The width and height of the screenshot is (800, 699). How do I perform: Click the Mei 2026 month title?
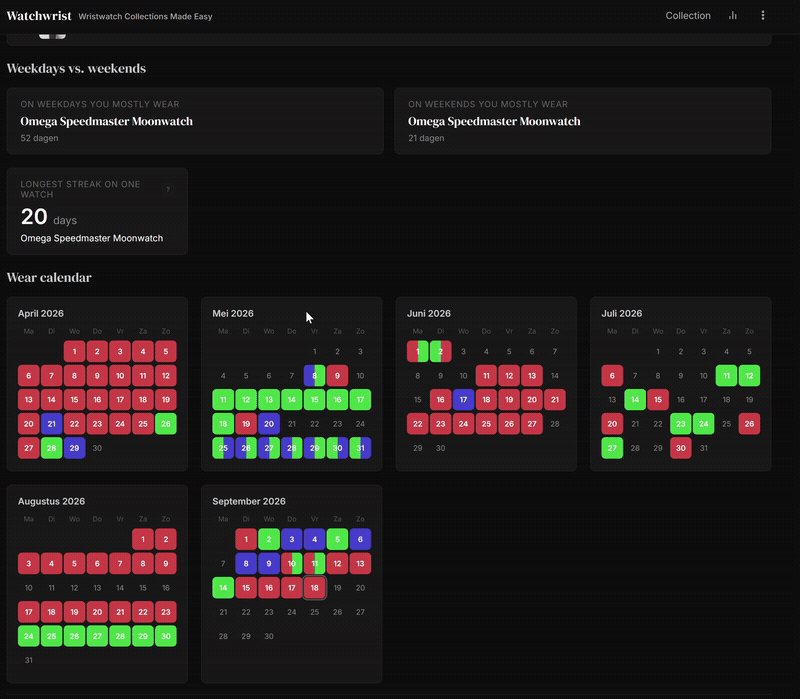pyautogui.click(x=233, y=313)
